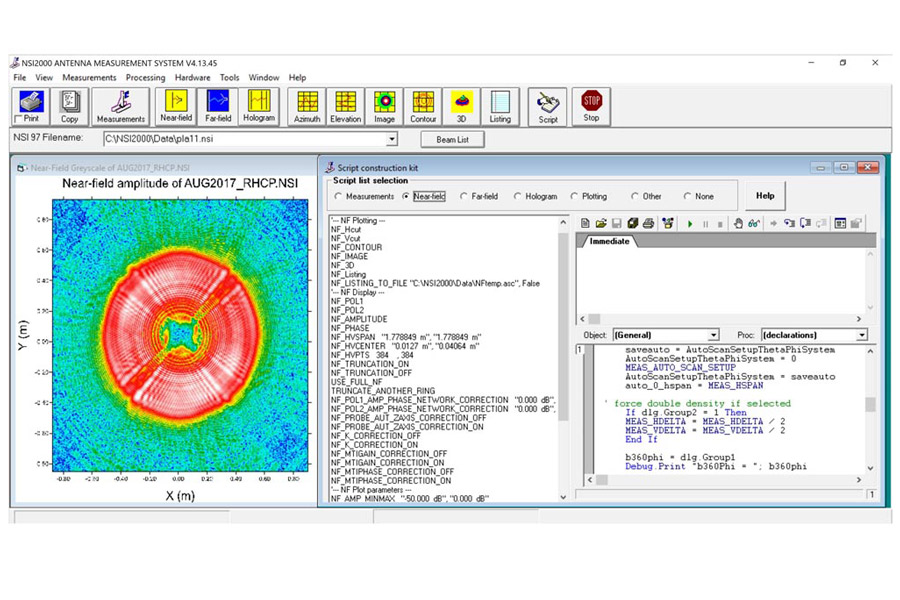This screenshot has width=900, height=600.
Task: Open the Object (General) dropdown
Action: coord(713,335)
